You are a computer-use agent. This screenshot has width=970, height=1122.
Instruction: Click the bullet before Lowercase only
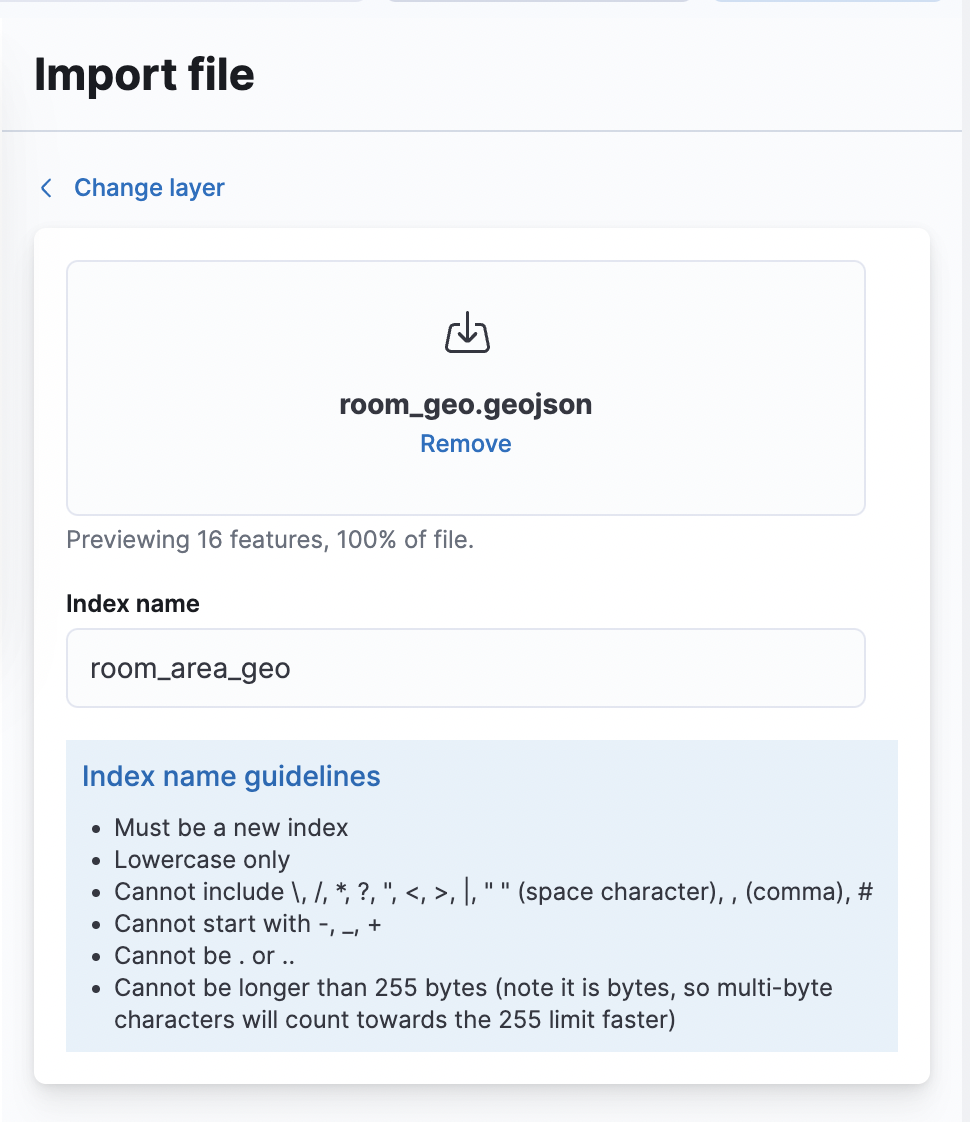(97, 862)
